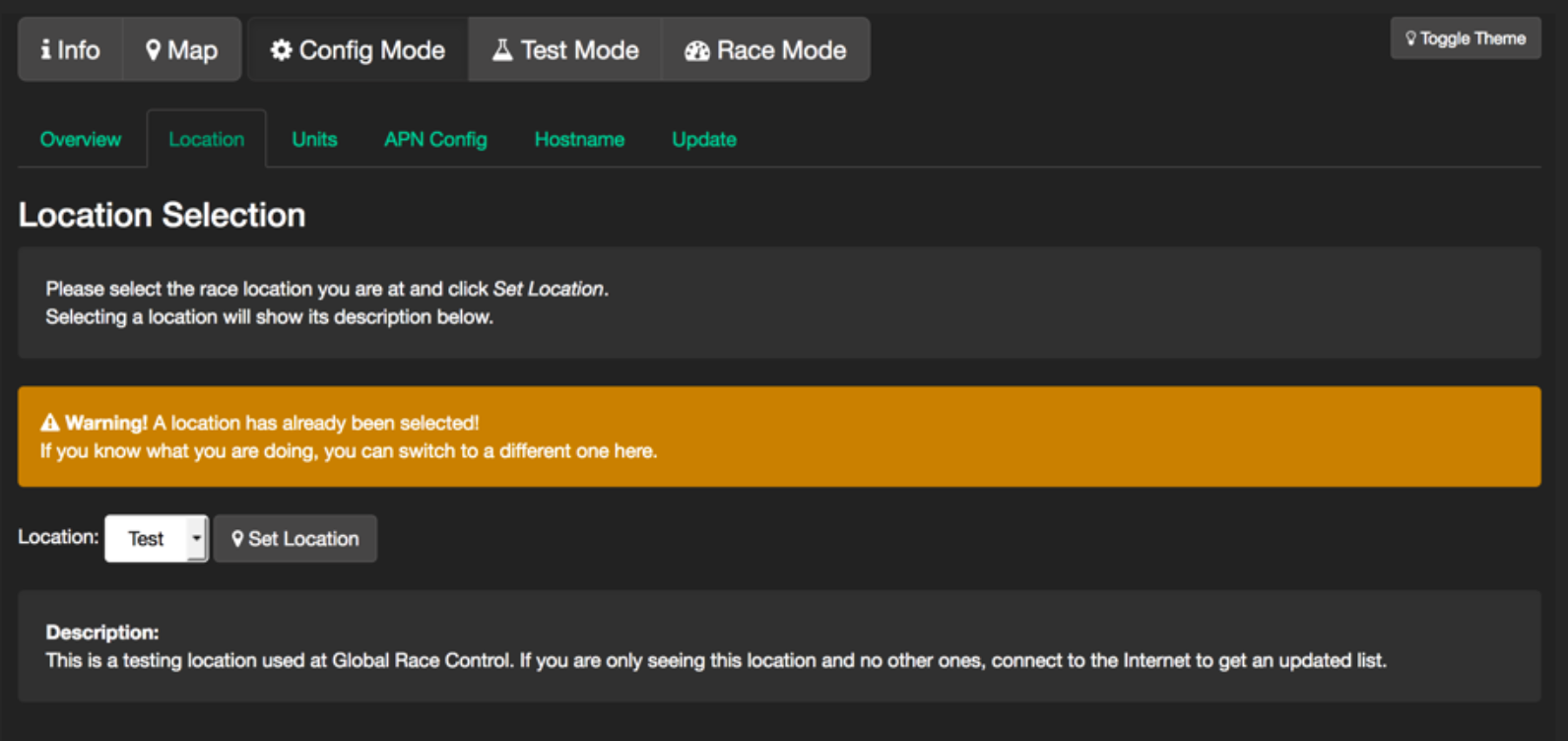Click the Location Selection heading
The height and width of the screenshot is (741, 1568).
click(162, 215)
